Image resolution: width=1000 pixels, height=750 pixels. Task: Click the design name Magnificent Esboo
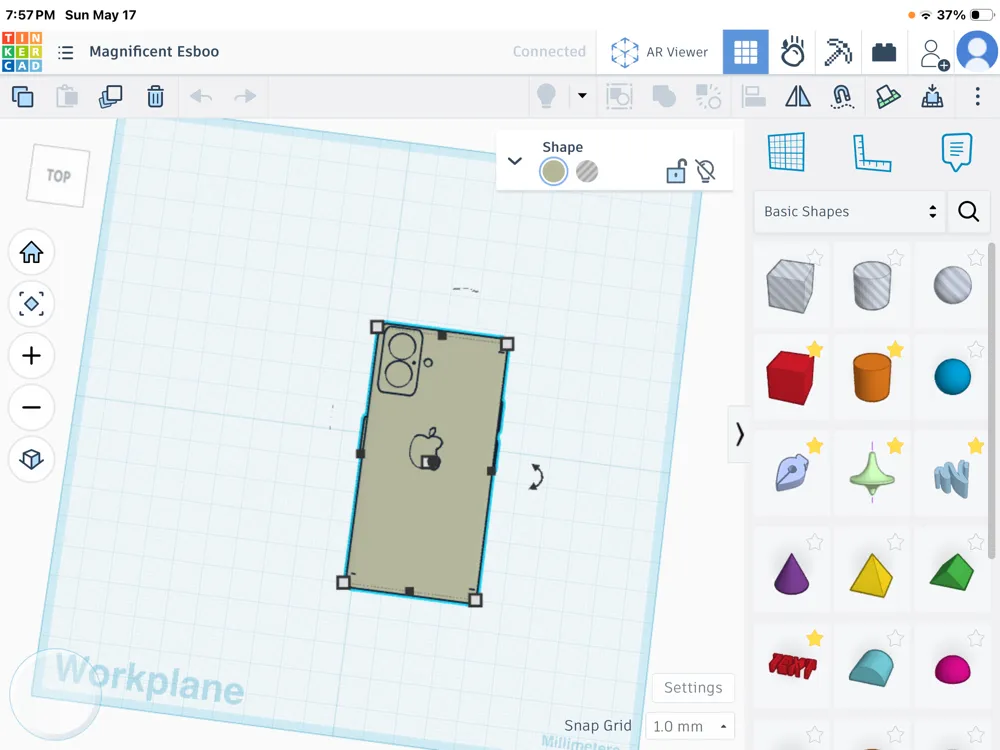coord(154,52)
